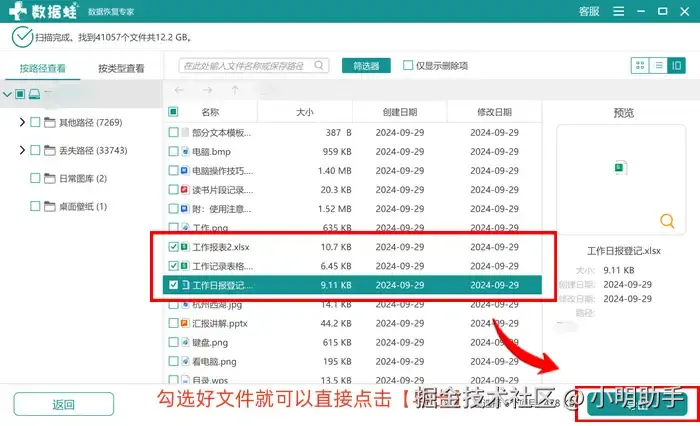Viewport: 700px width, 426px height.
Task: Select the detail preview layout icon
Action: point(676,66)
